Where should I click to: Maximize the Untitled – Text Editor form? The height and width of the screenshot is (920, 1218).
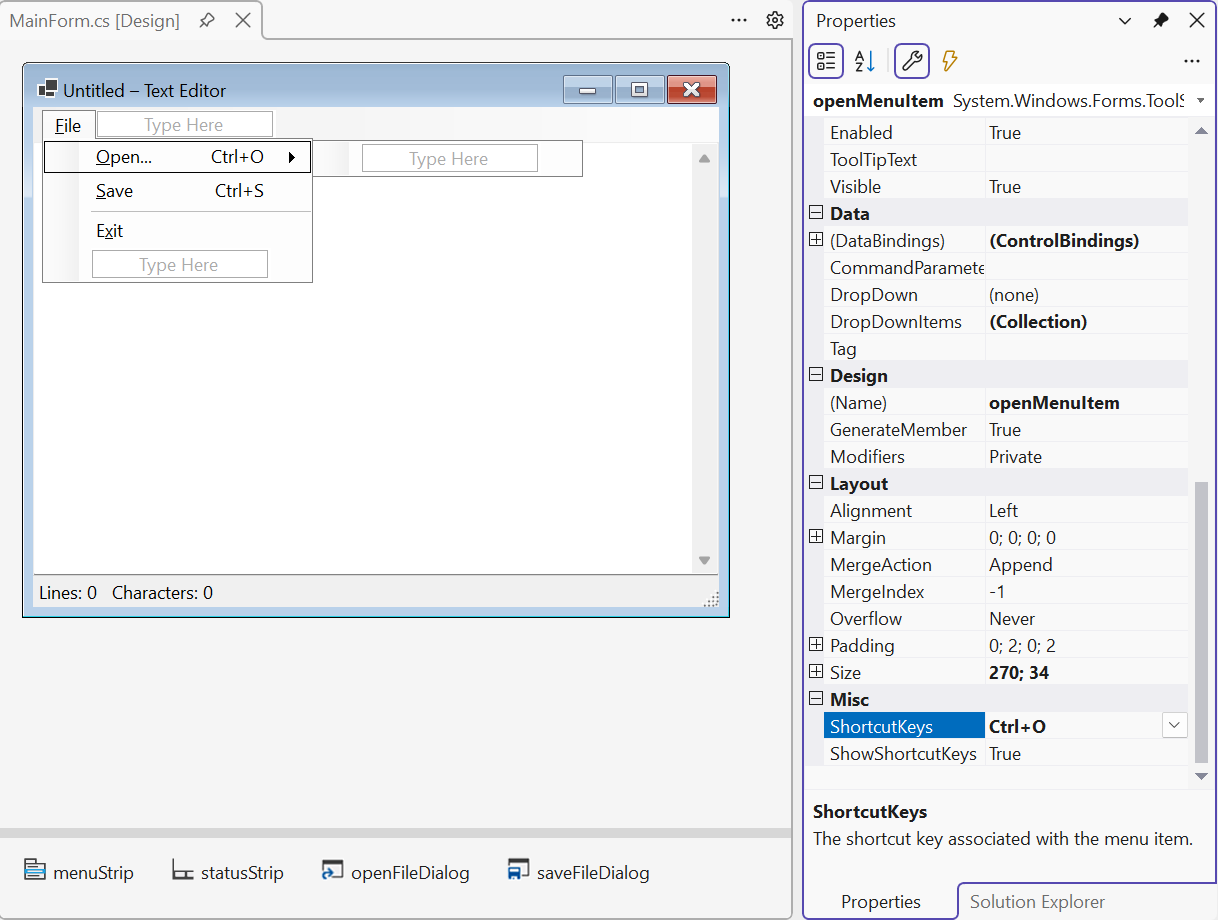(640, 90)
